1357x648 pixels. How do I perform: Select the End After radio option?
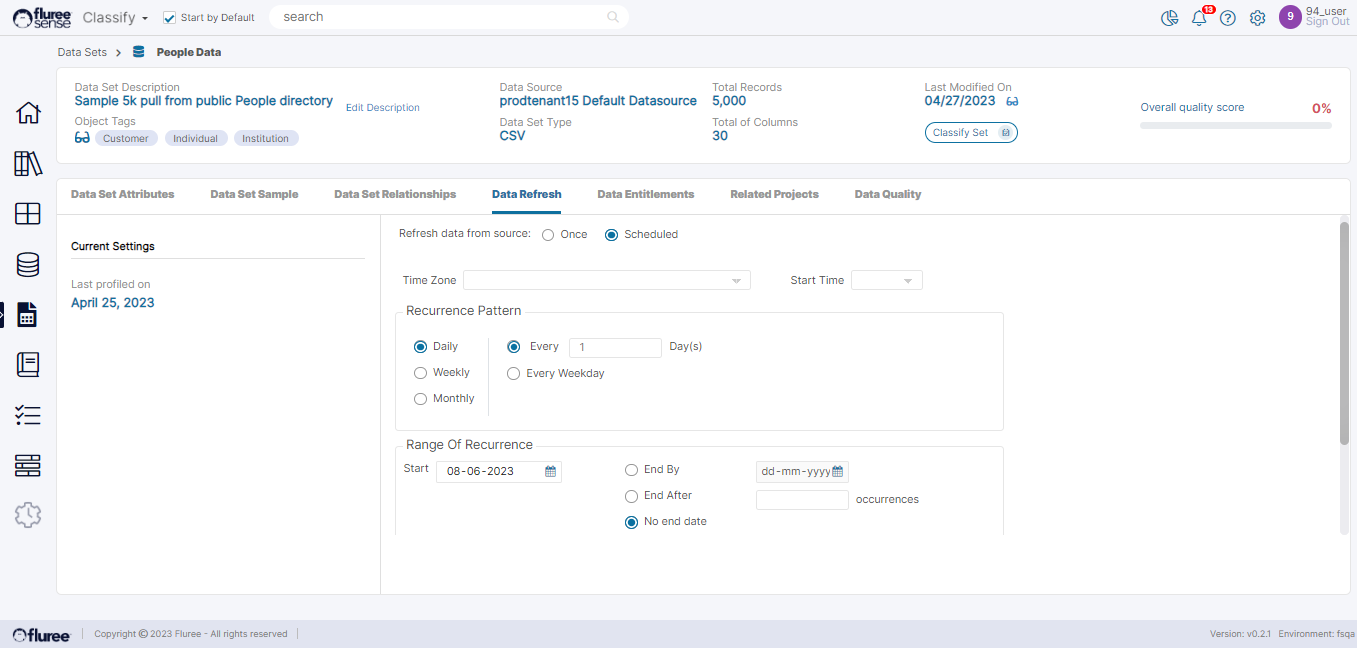(631, 496)
